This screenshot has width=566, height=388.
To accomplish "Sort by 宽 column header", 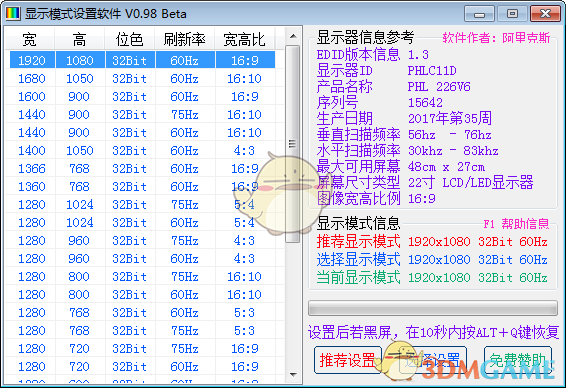I will tap(30, 39).
